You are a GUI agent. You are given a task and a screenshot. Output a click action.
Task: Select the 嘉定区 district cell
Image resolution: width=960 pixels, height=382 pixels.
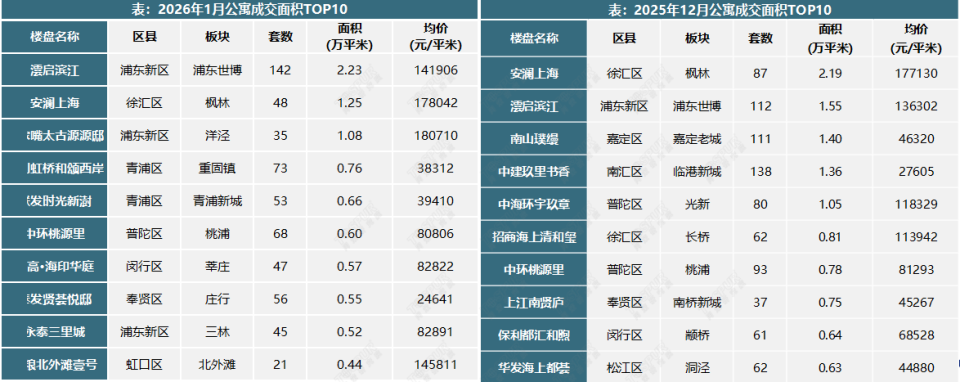click(624, 139)
